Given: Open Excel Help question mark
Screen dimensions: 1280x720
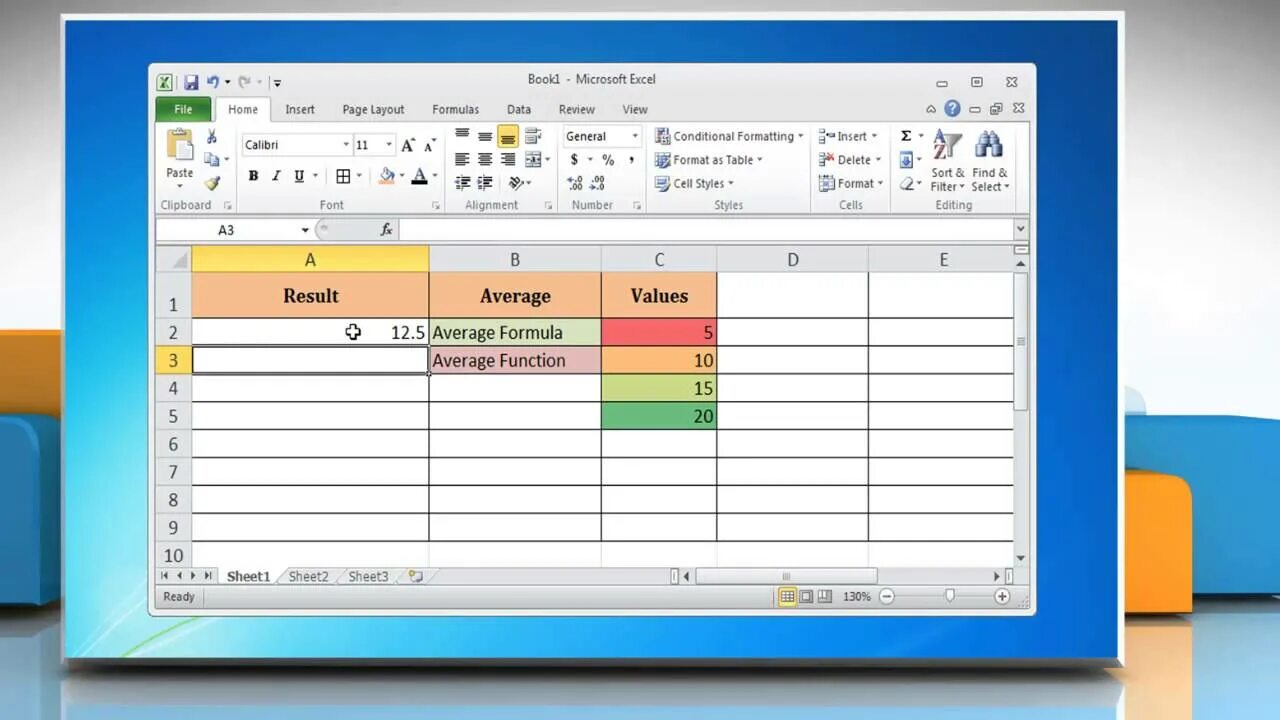Looking at the screenshot, I should click(x=952, y=109).
